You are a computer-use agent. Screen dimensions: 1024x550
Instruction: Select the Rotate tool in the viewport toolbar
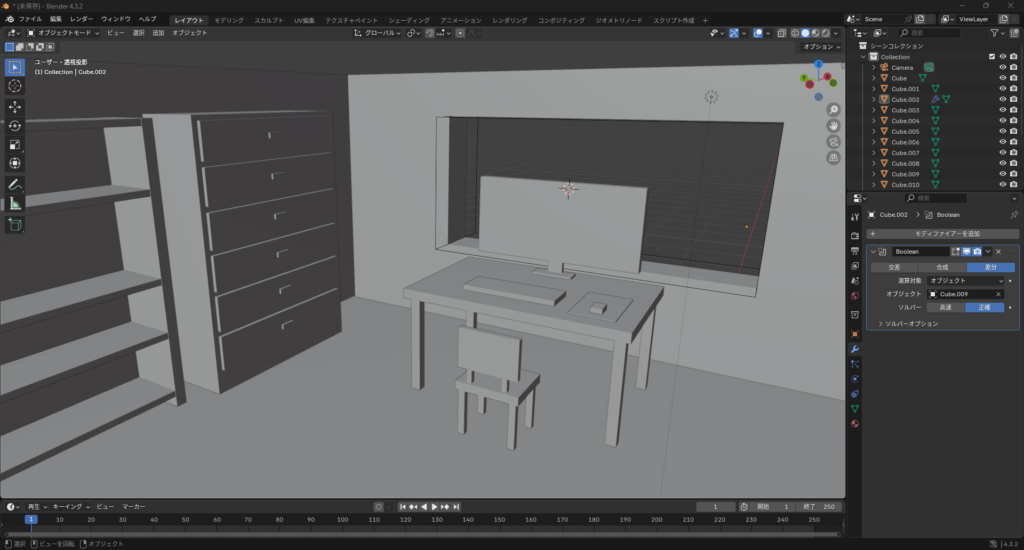pyautogui.click(x=15, y=125)
